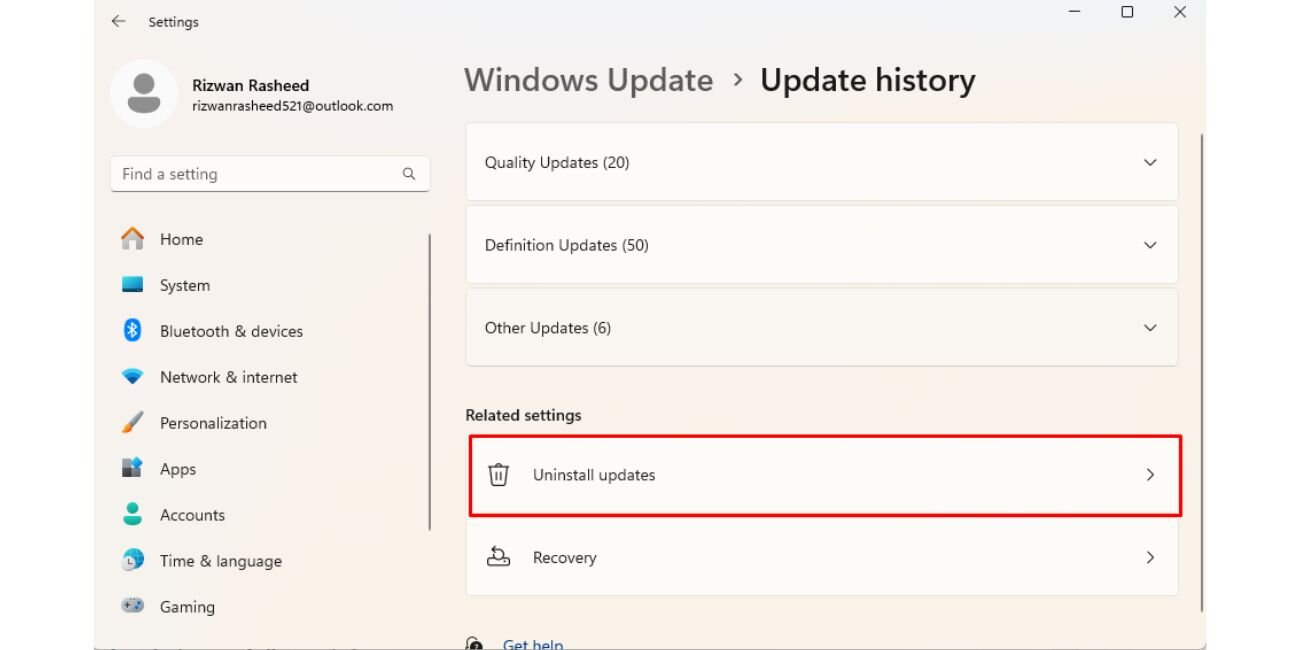The image size is (1300, 650).
Task: Click the user profile avatar picture
Action: click(144, 94)
